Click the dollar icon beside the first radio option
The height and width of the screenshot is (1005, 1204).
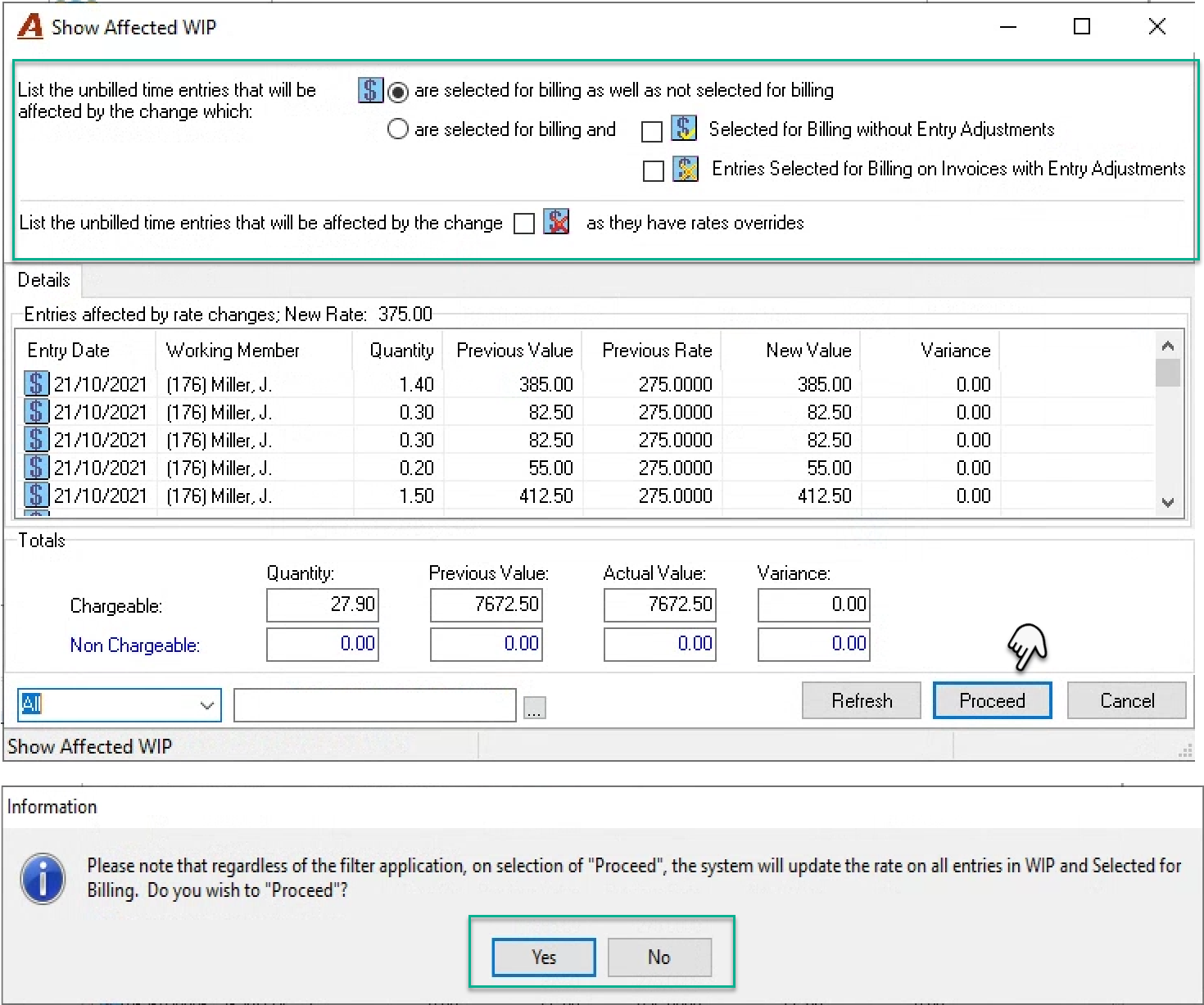370,90
